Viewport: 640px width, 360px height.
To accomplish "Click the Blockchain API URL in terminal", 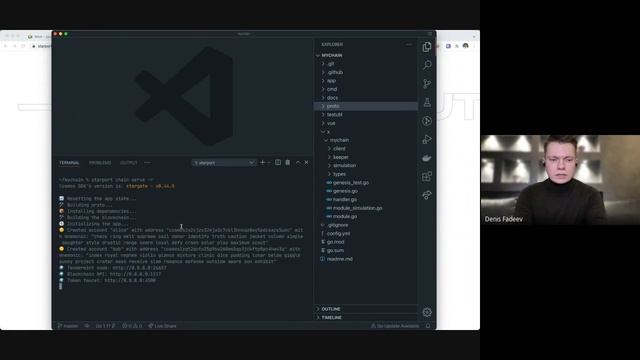I will tap(136, 274).
